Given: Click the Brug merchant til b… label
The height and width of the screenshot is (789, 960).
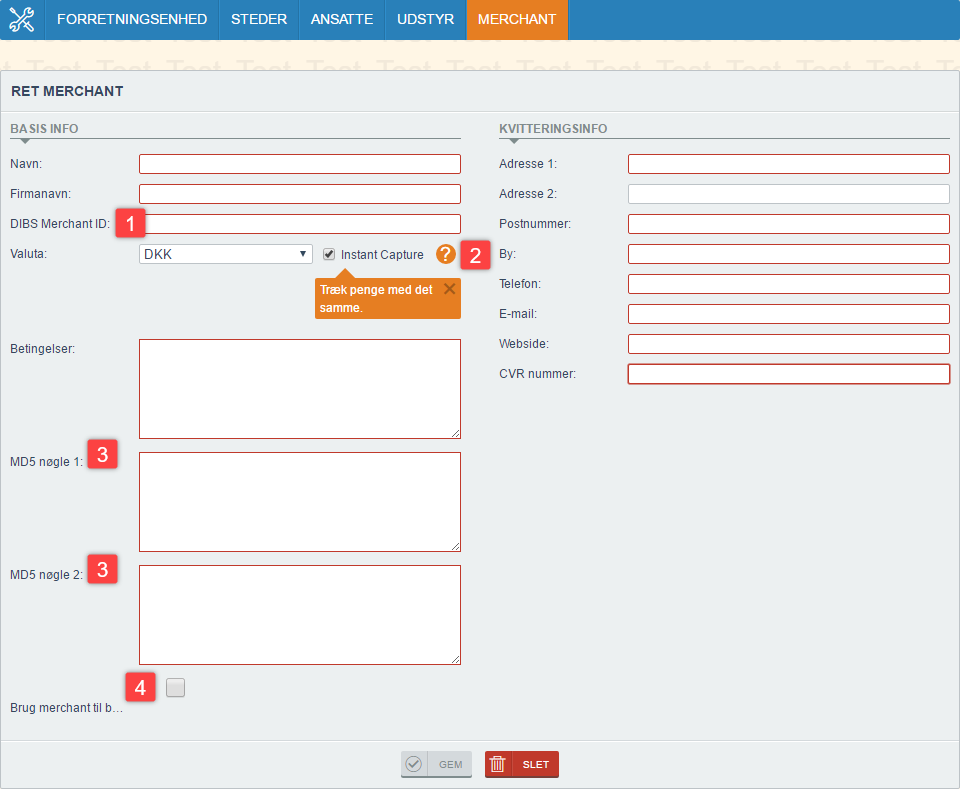Looking at the screenshot, I should coord(66,708).
